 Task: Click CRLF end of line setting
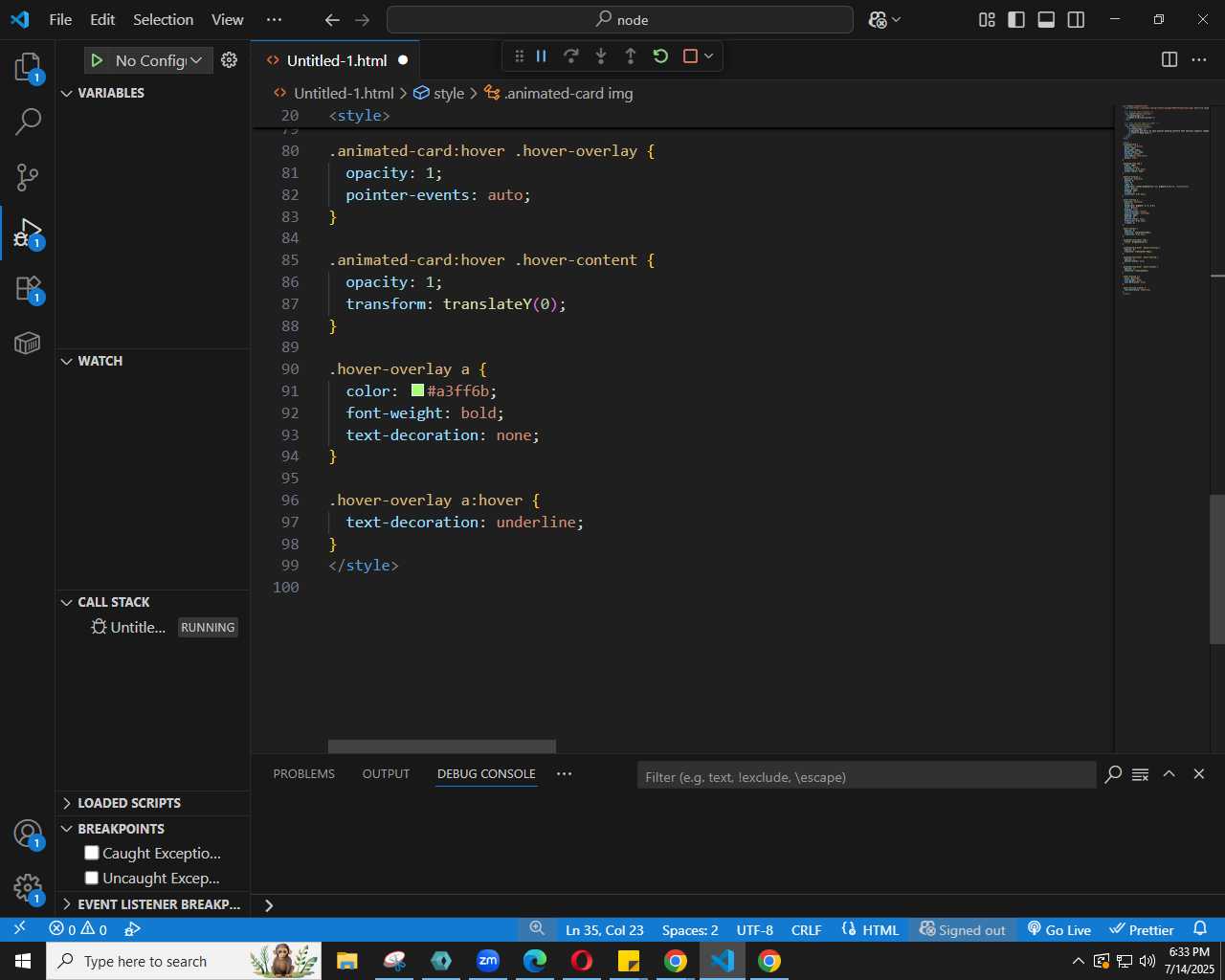[x=807, y=929]
